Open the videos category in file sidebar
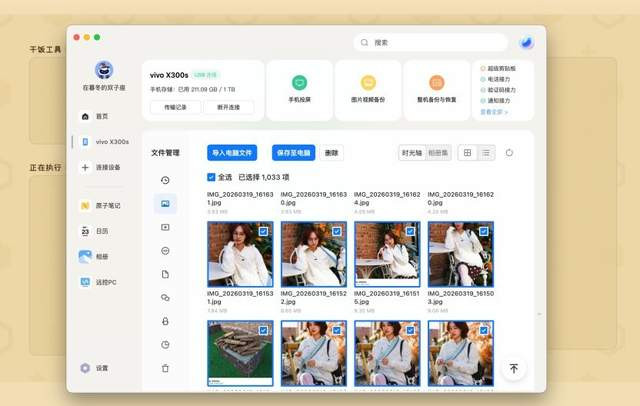This screenshot has height=406, width=640. [165, 227]
